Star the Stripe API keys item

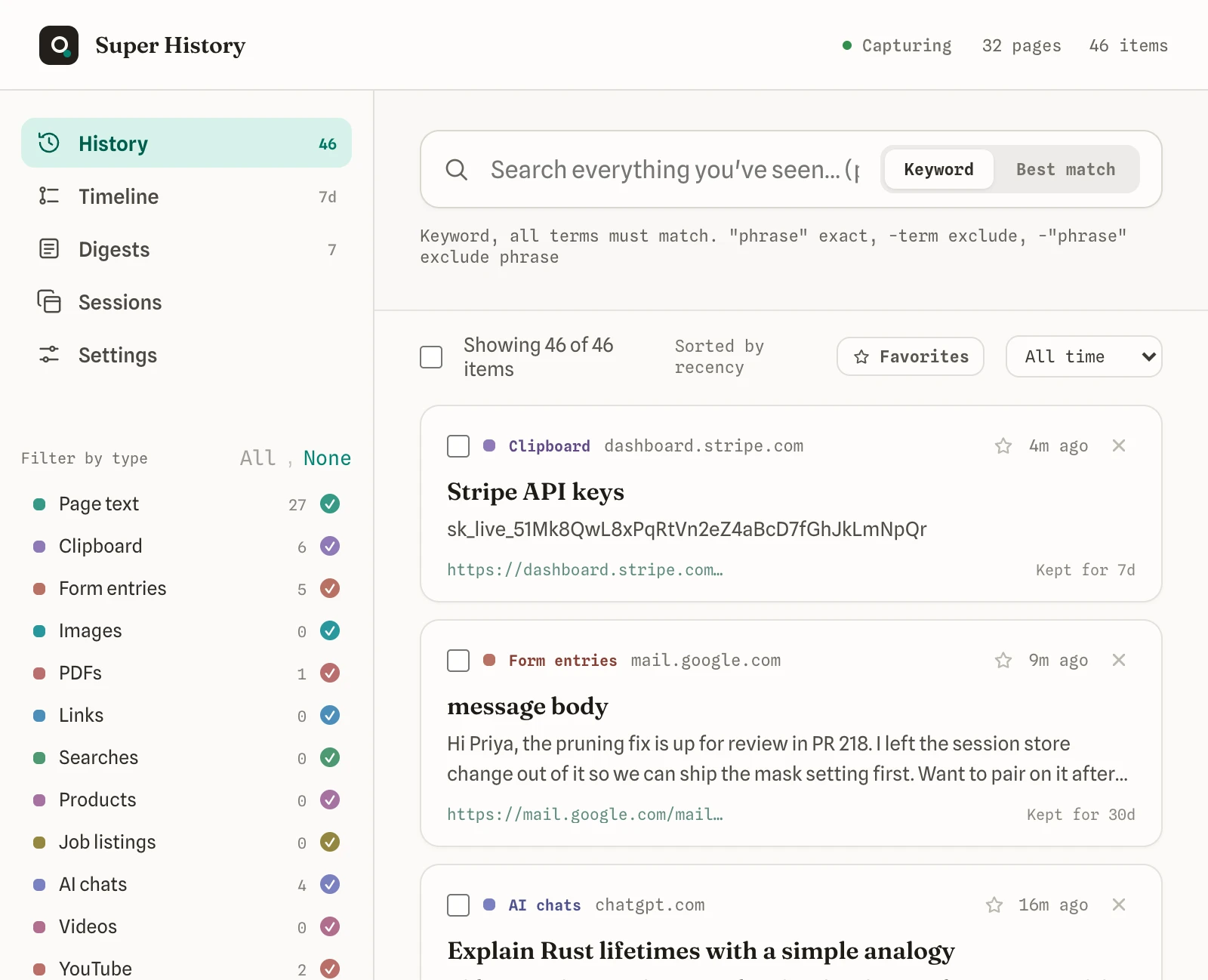[1003, 445]
